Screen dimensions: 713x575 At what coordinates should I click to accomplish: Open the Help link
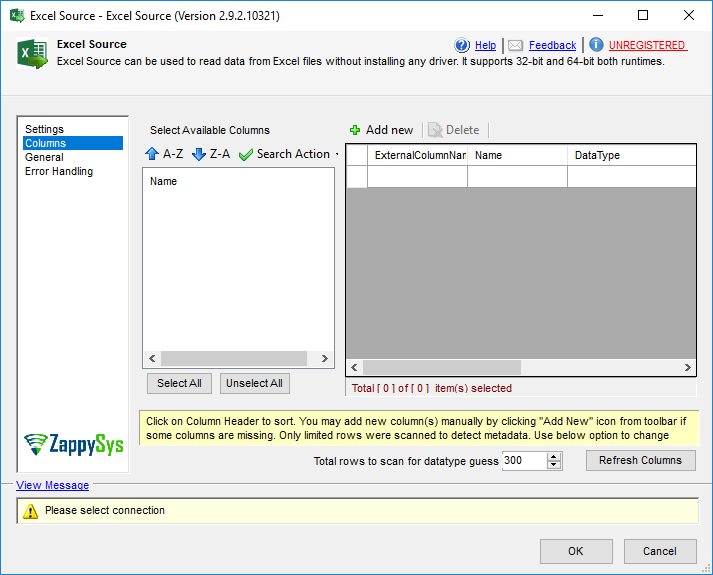tap(485, 45)
